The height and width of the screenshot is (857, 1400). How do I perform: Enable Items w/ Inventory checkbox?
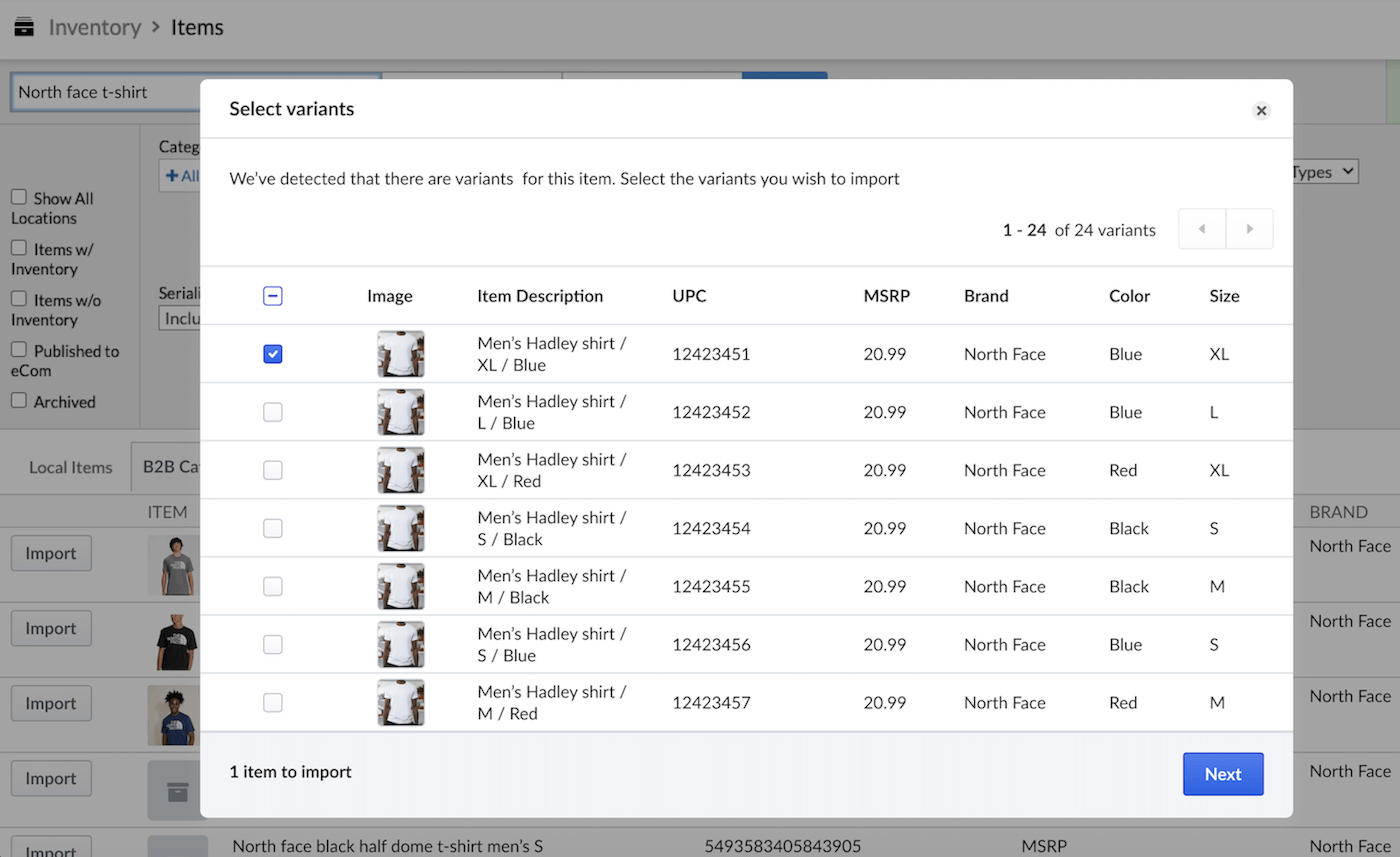coord(19,248)
